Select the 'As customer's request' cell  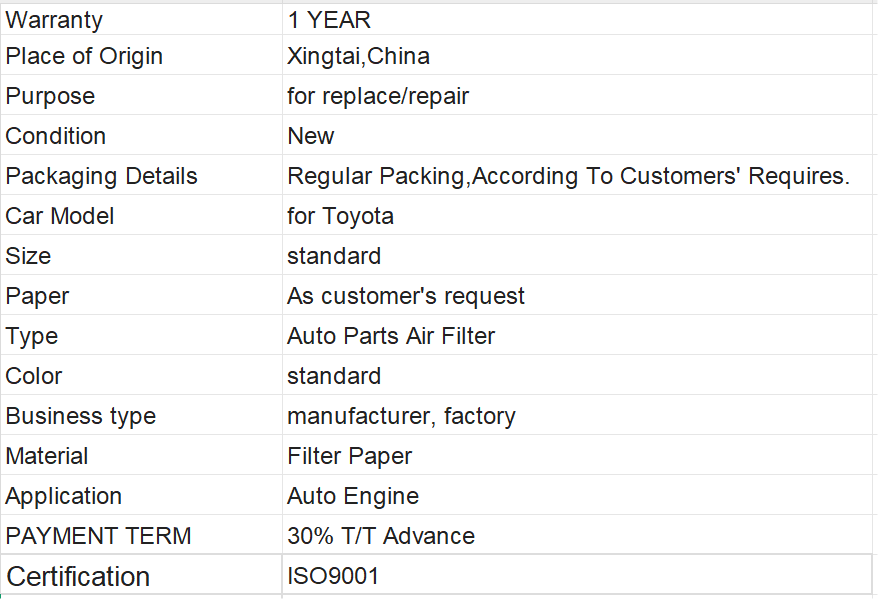406,296
